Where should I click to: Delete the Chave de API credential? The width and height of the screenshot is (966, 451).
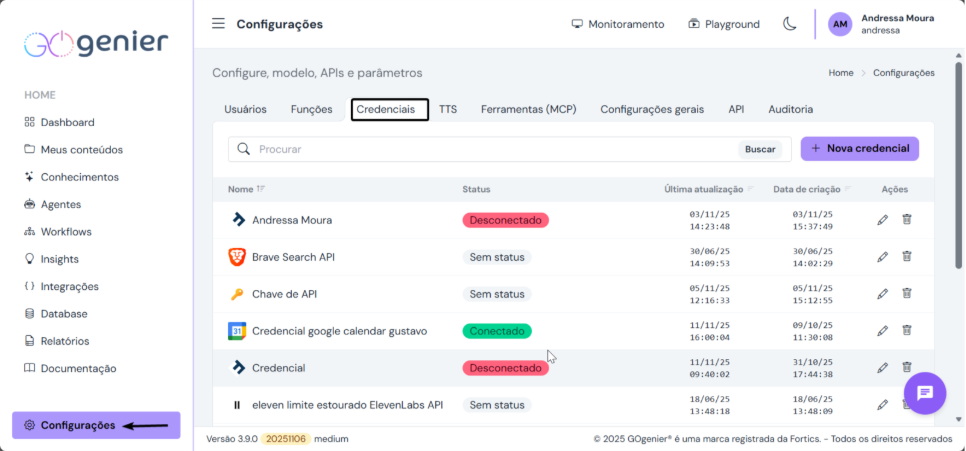click(907, 293)
